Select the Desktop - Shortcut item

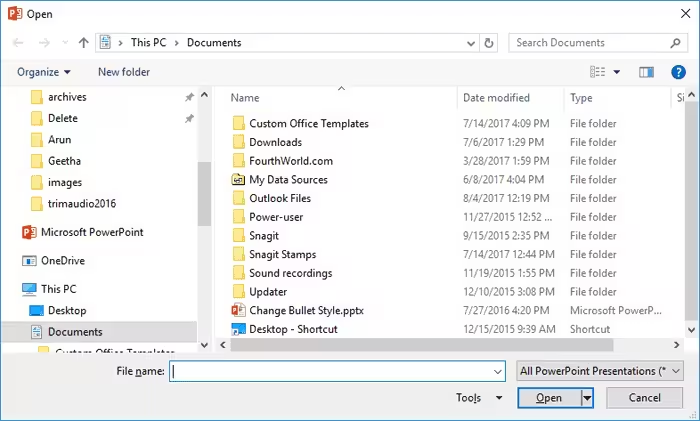click(293, 329)
